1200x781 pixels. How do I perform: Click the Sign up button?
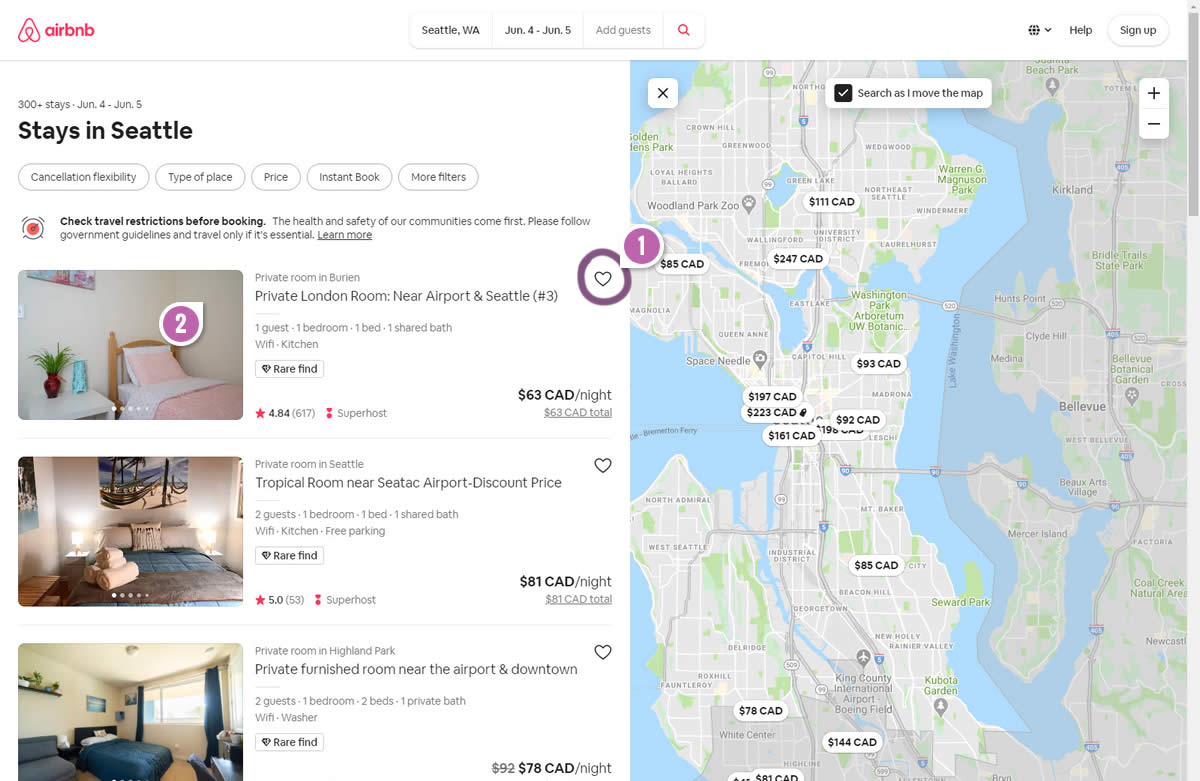(1138, 30)
